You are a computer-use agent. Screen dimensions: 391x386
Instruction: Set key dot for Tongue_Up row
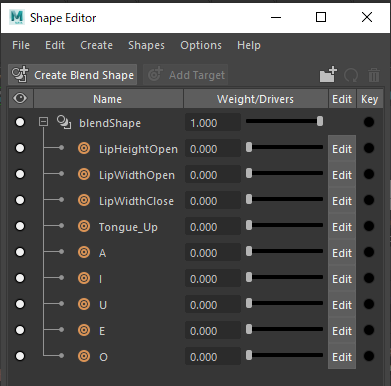[369, 226]
